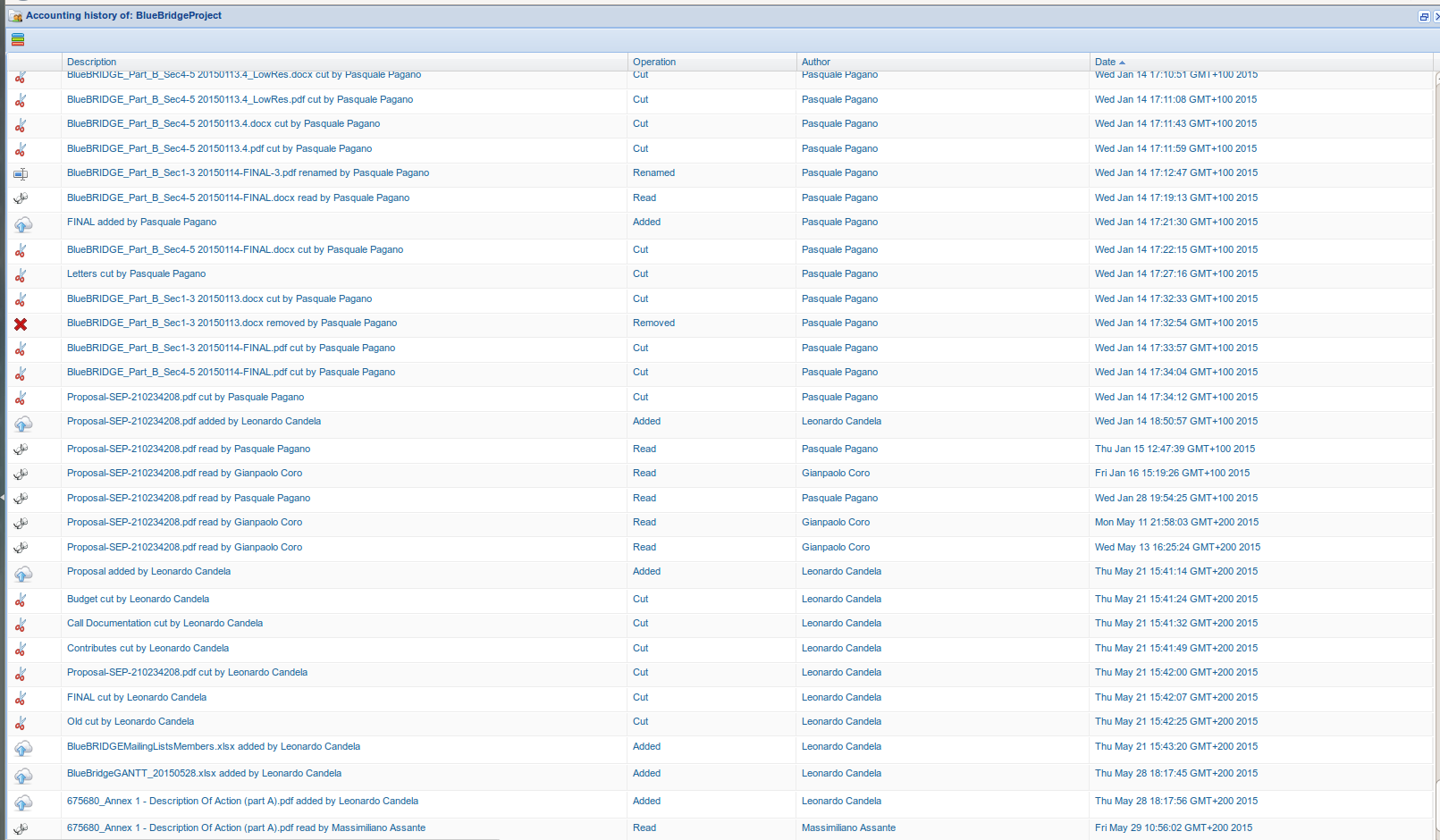
Task: Open 'Call Documentation cut by Leonardo Candela' entry
Action: click(164, 624)
